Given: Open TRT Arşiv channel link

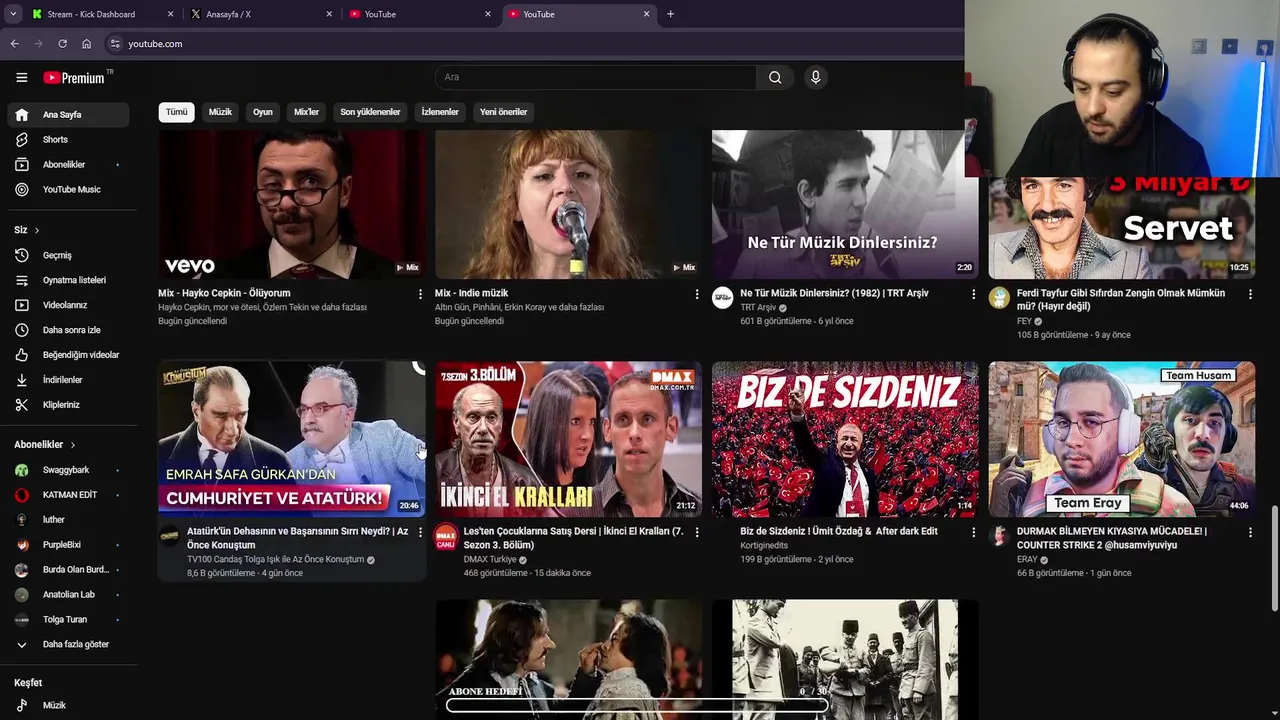Looking at the screenshot, I should click(x=758, y=308).
